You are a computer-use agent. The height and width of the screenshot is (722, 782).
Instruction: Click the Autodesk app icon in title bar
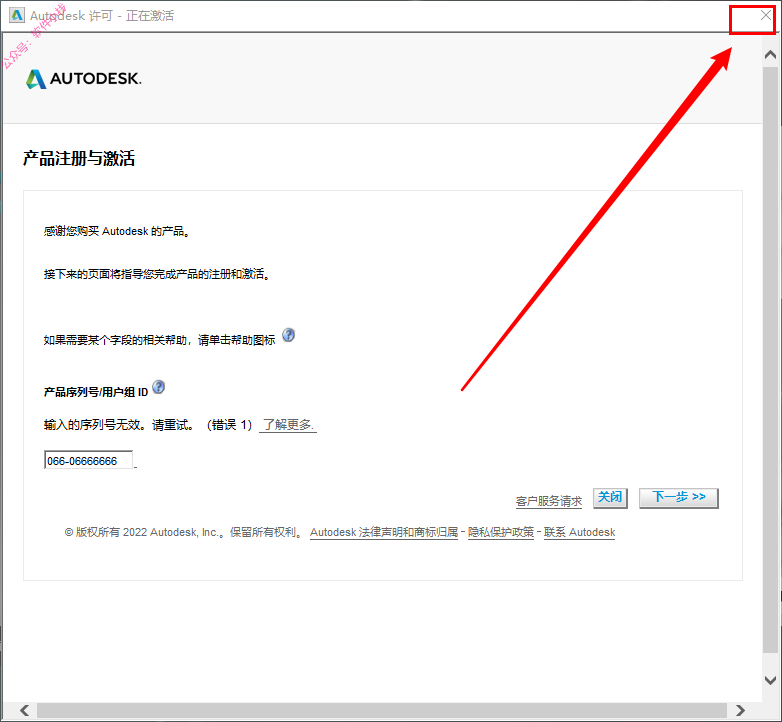(x=16, y=15)
